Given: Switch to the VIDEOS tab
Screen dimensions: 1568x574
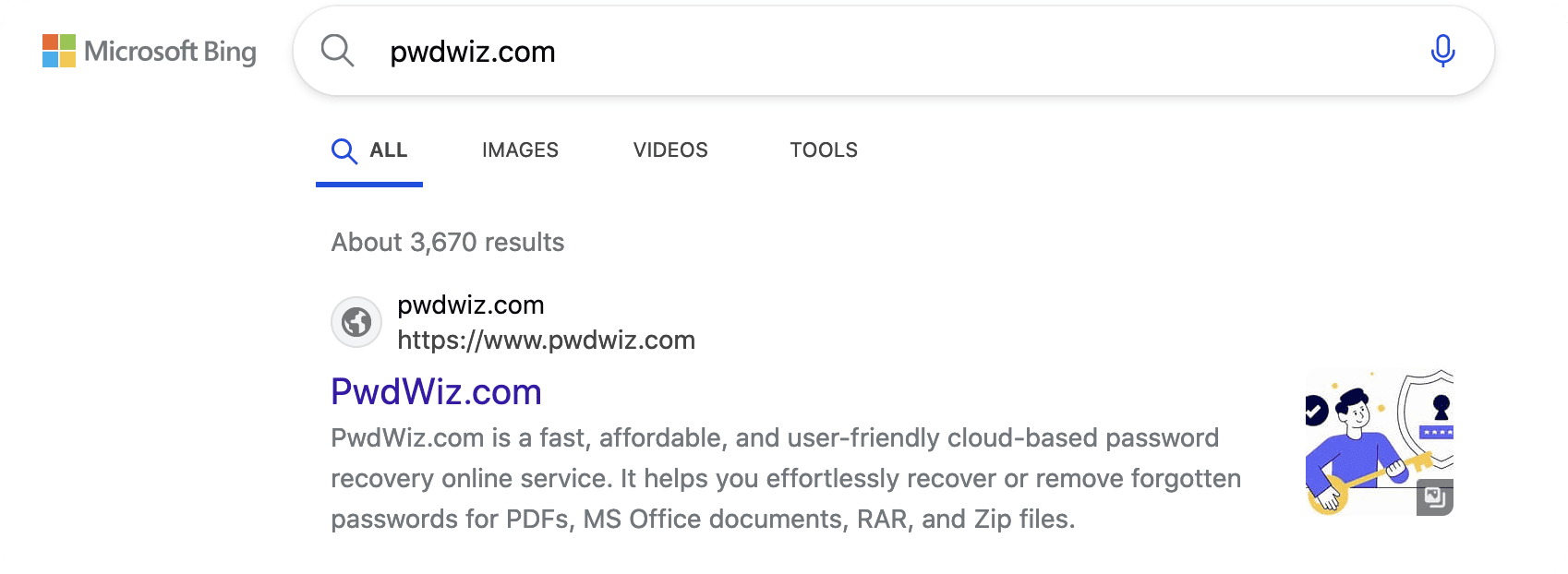Looking at the screenshot, I should [670, 150].
